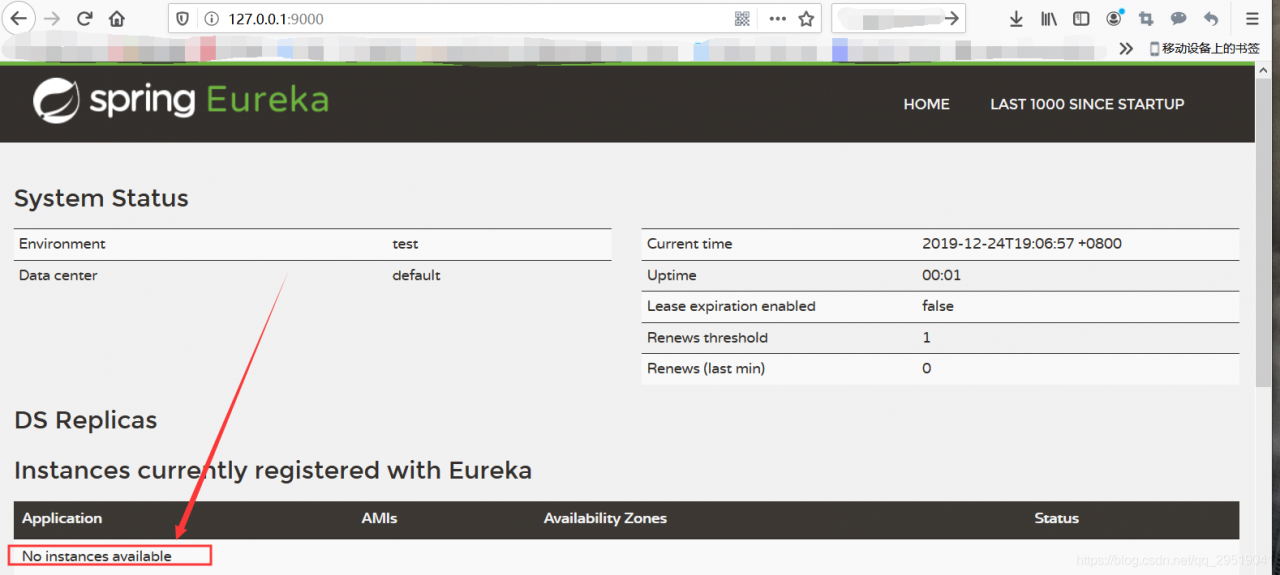Click the screenshot crop tool icon
Screen dimensions: 1280x575
[1146, 19]
